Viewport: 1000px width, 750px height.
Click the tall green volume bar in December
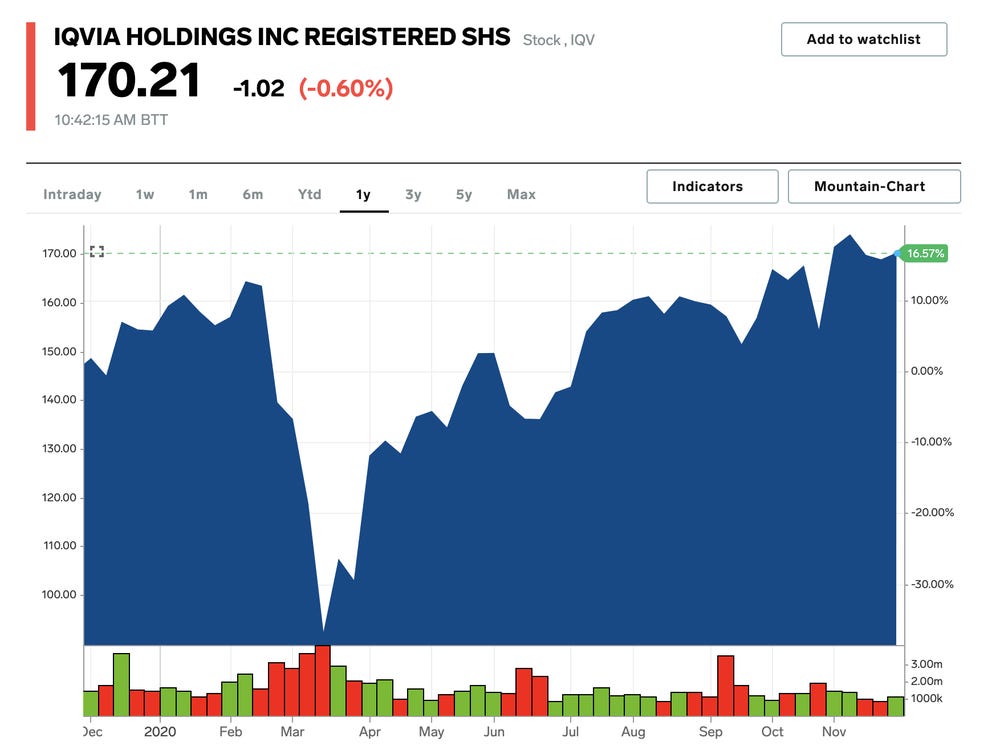click(x=121, y=684)
